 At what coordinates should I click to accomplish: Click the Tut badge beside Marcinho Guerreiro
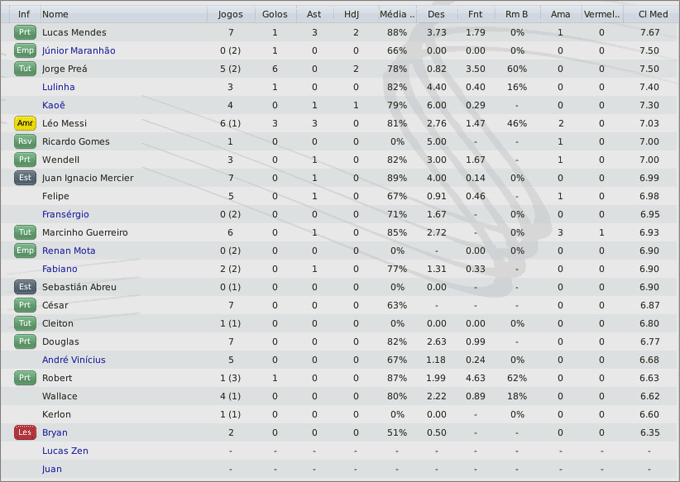coord(25,233)
